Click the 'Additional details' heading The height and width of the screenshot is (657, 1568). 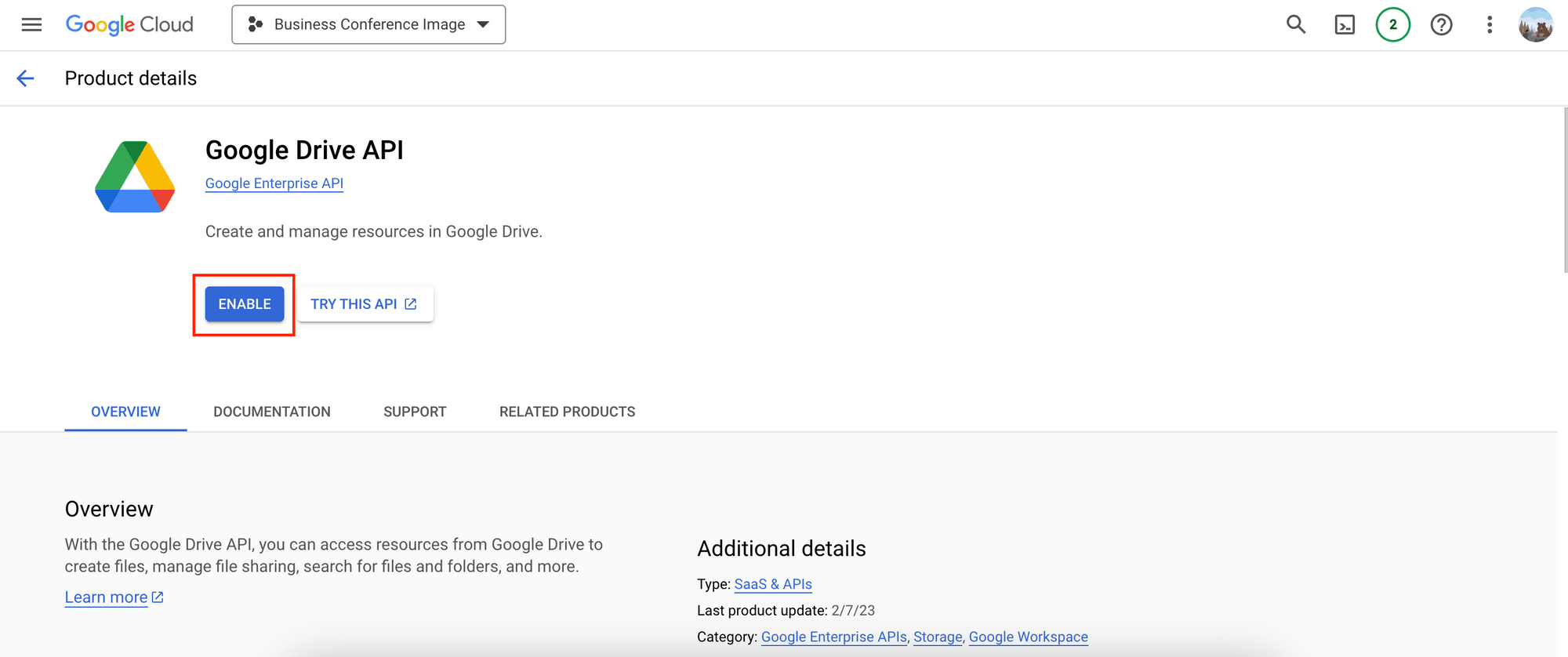pos(782,549)
